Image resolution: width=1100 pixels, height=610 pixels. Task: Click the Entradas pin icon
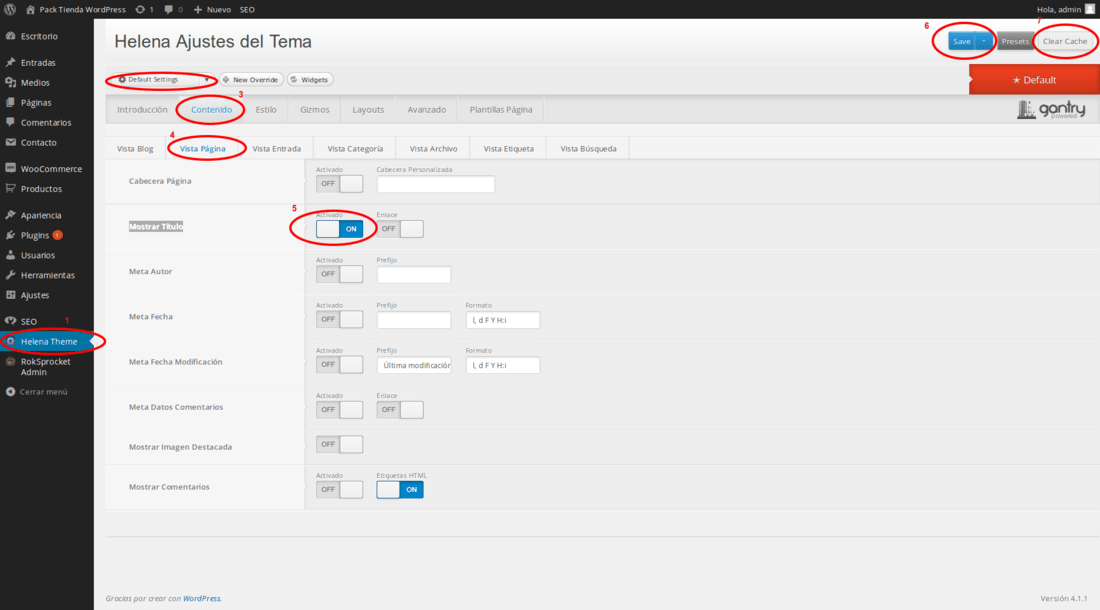(11, 62)
